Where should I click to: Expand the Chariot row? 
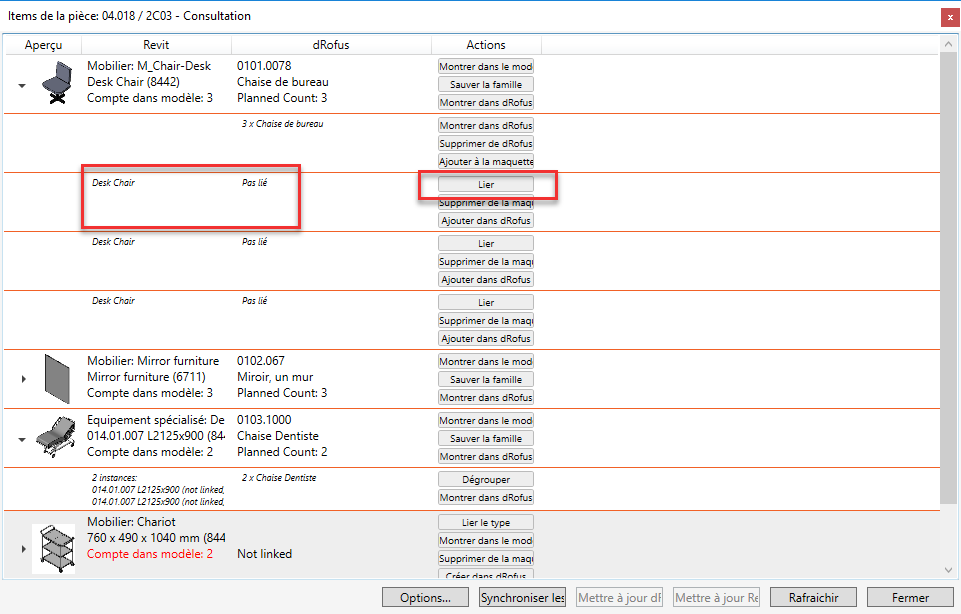[x=23, y=549]
